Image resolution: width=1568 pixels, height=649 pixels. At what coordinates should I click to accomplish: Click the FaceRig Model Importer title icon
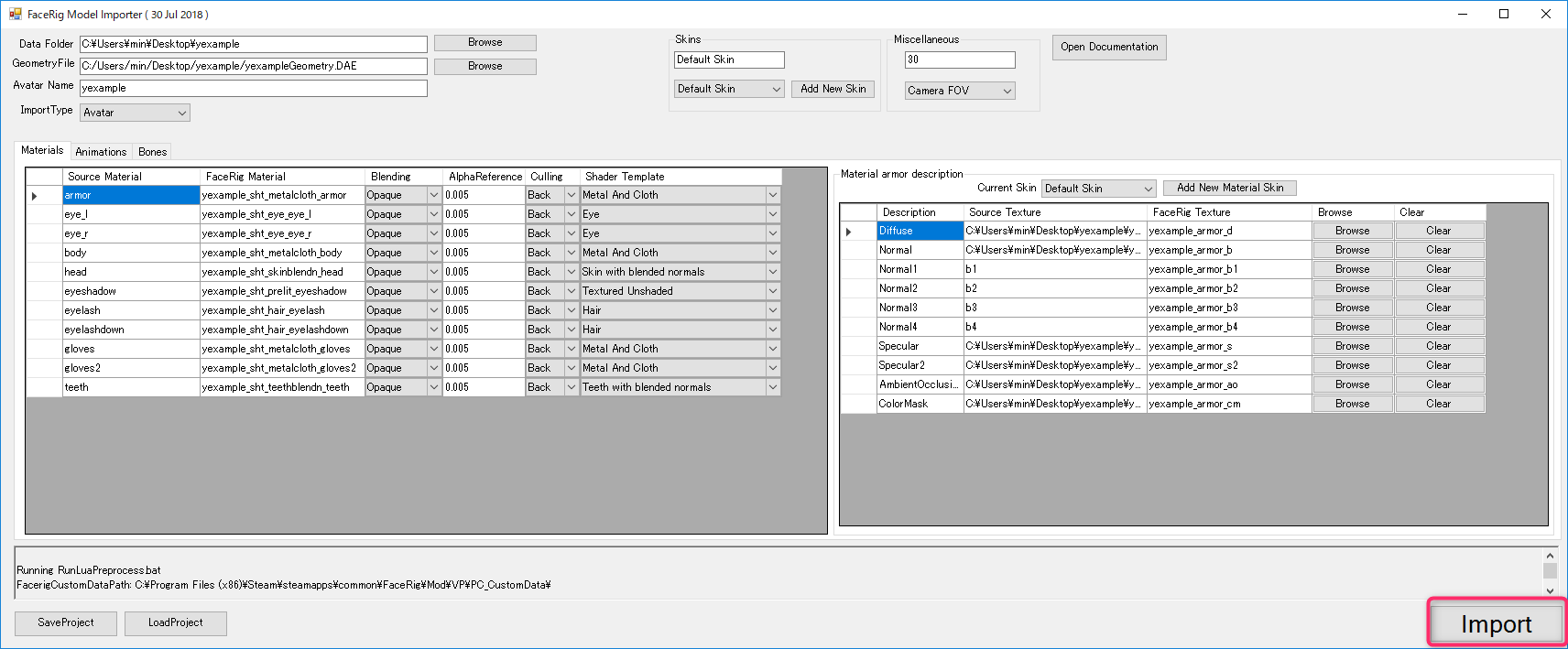point(15,14)
